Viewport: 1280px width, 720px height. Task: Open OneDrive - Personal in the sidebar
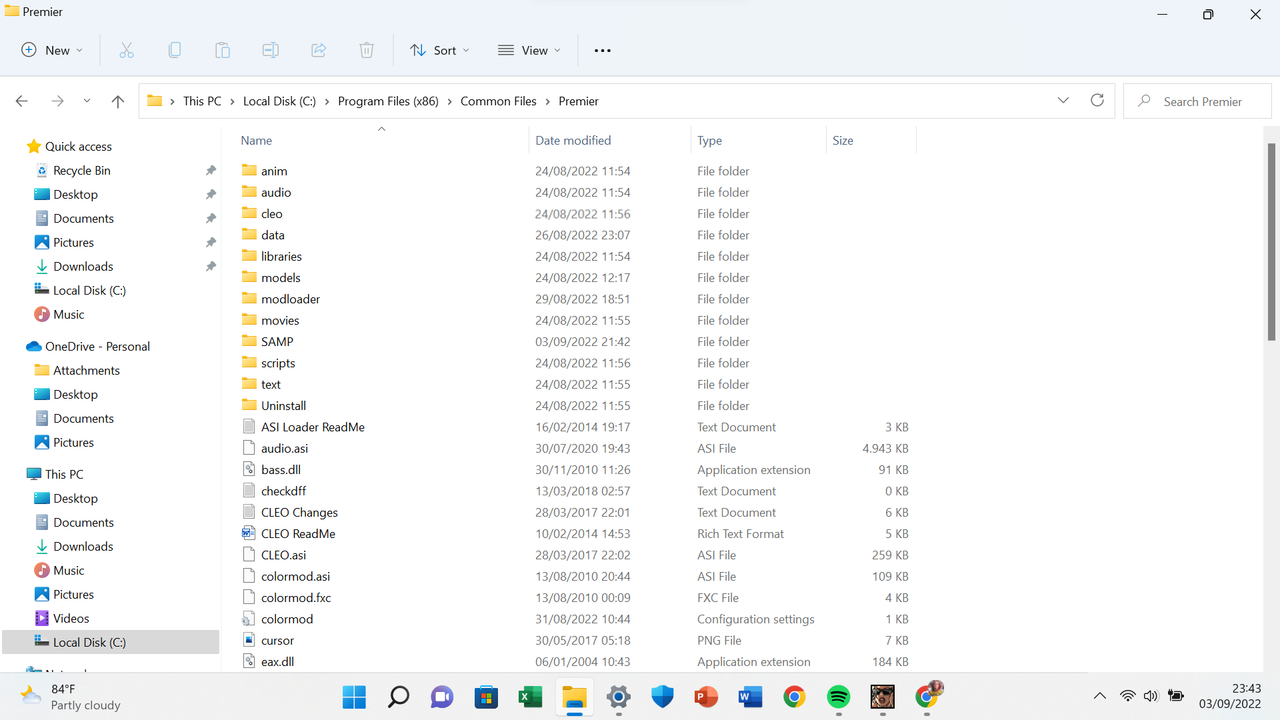tap(97, 347)
